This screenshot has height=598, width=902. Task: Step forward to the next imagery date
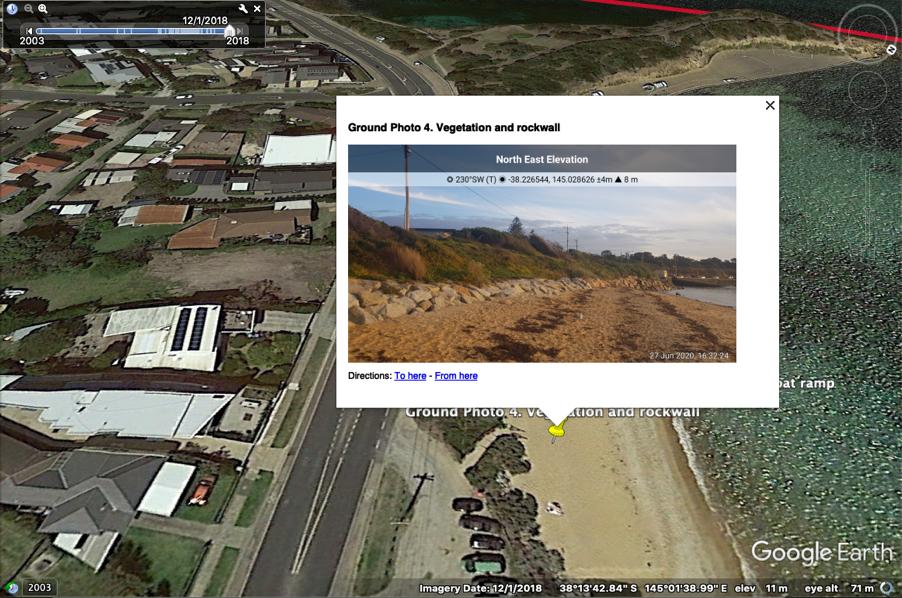click(x=240, y=30)
